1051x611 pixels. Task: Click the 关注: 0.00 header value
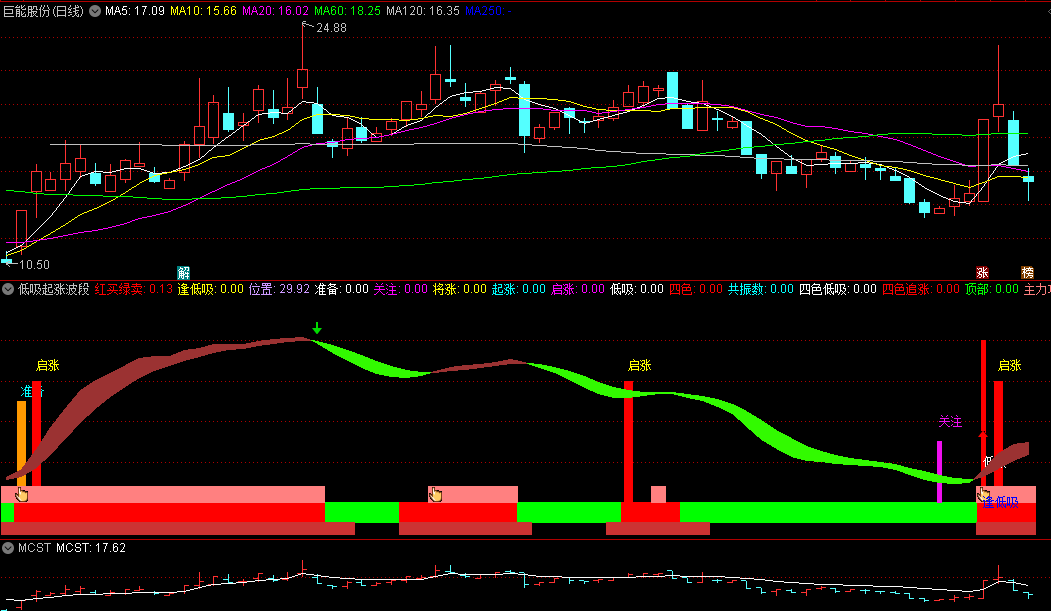coord(401,289)
